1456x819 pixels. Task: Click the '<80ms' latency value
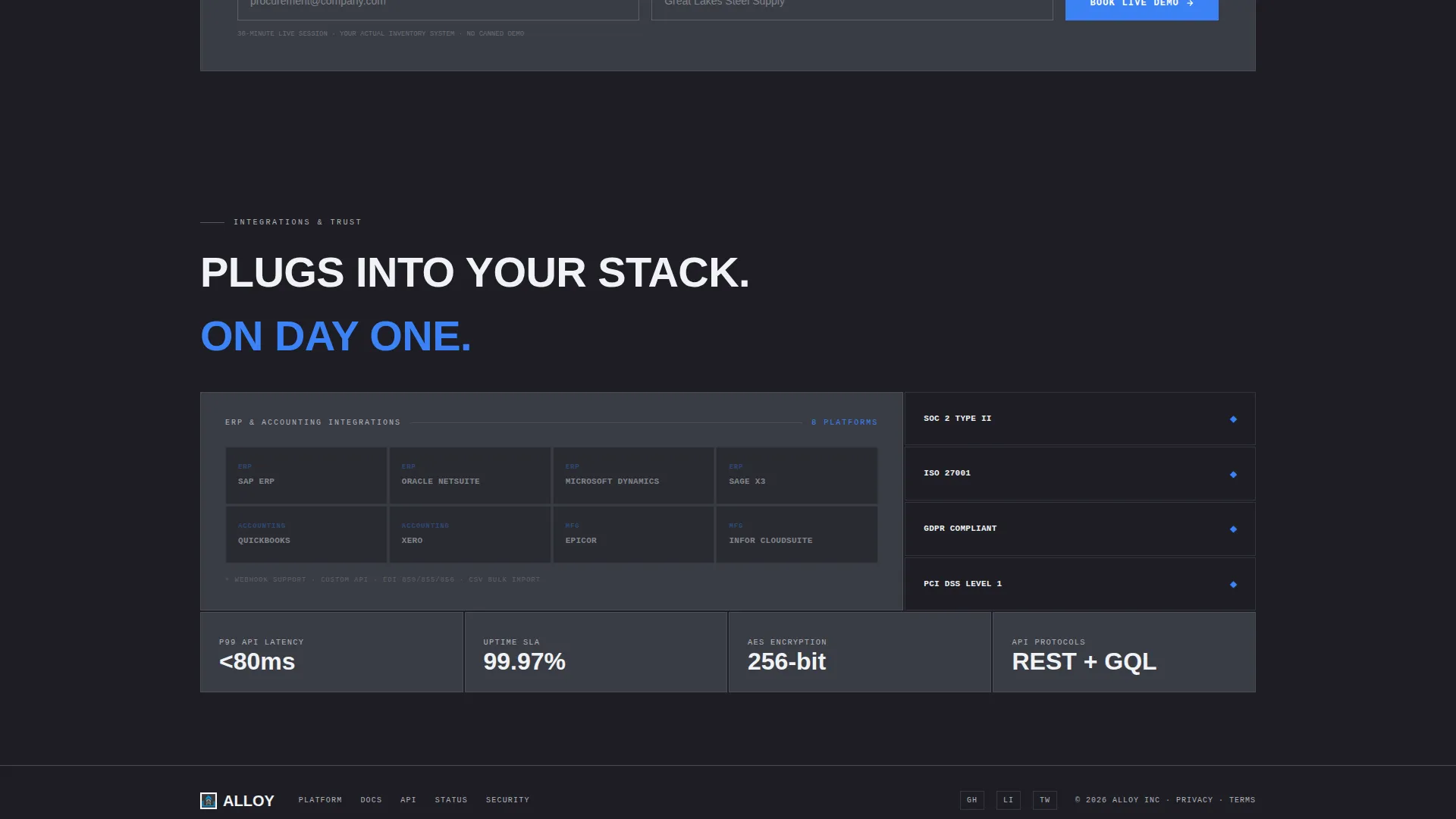pos(257,662)
